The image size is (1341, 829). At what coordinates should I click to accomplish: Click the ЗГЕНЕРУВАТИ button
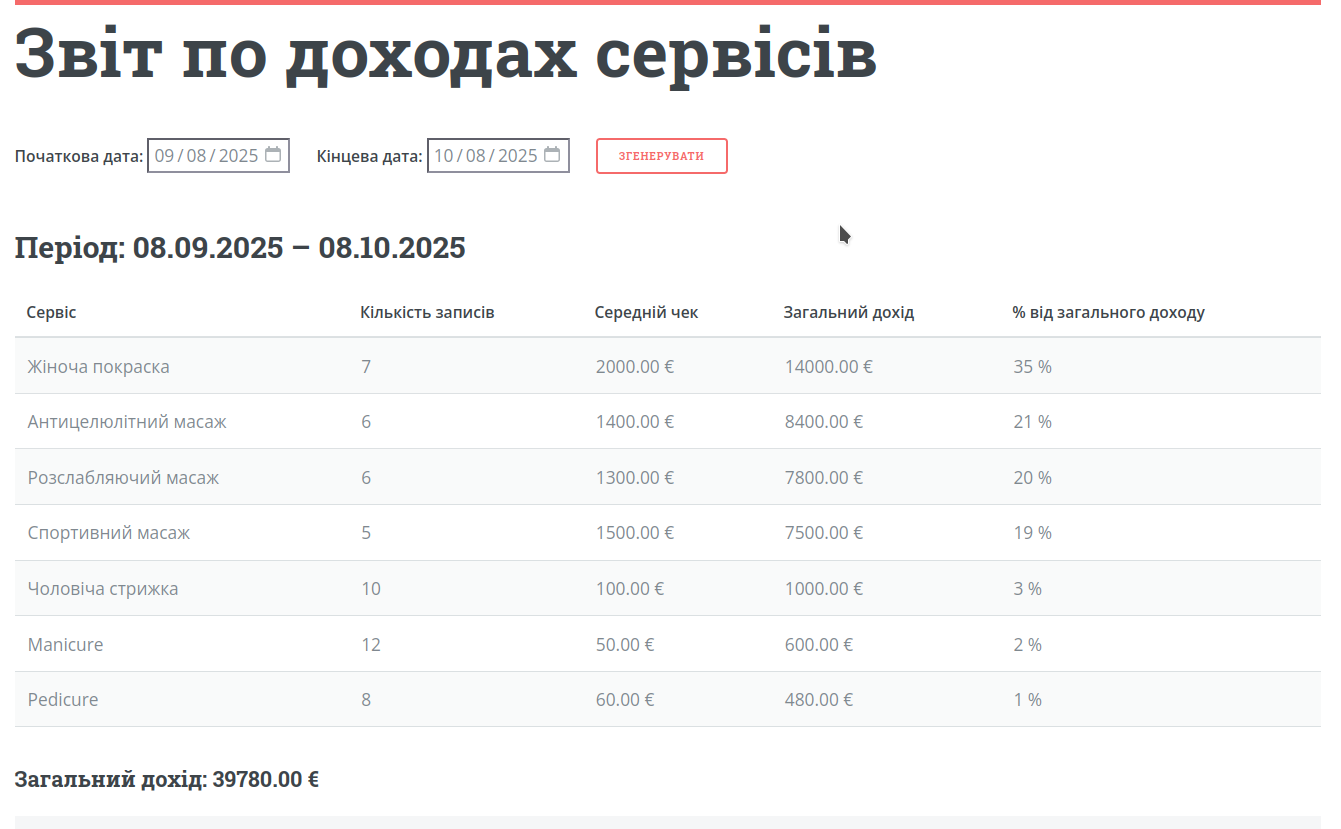(661, 156)
